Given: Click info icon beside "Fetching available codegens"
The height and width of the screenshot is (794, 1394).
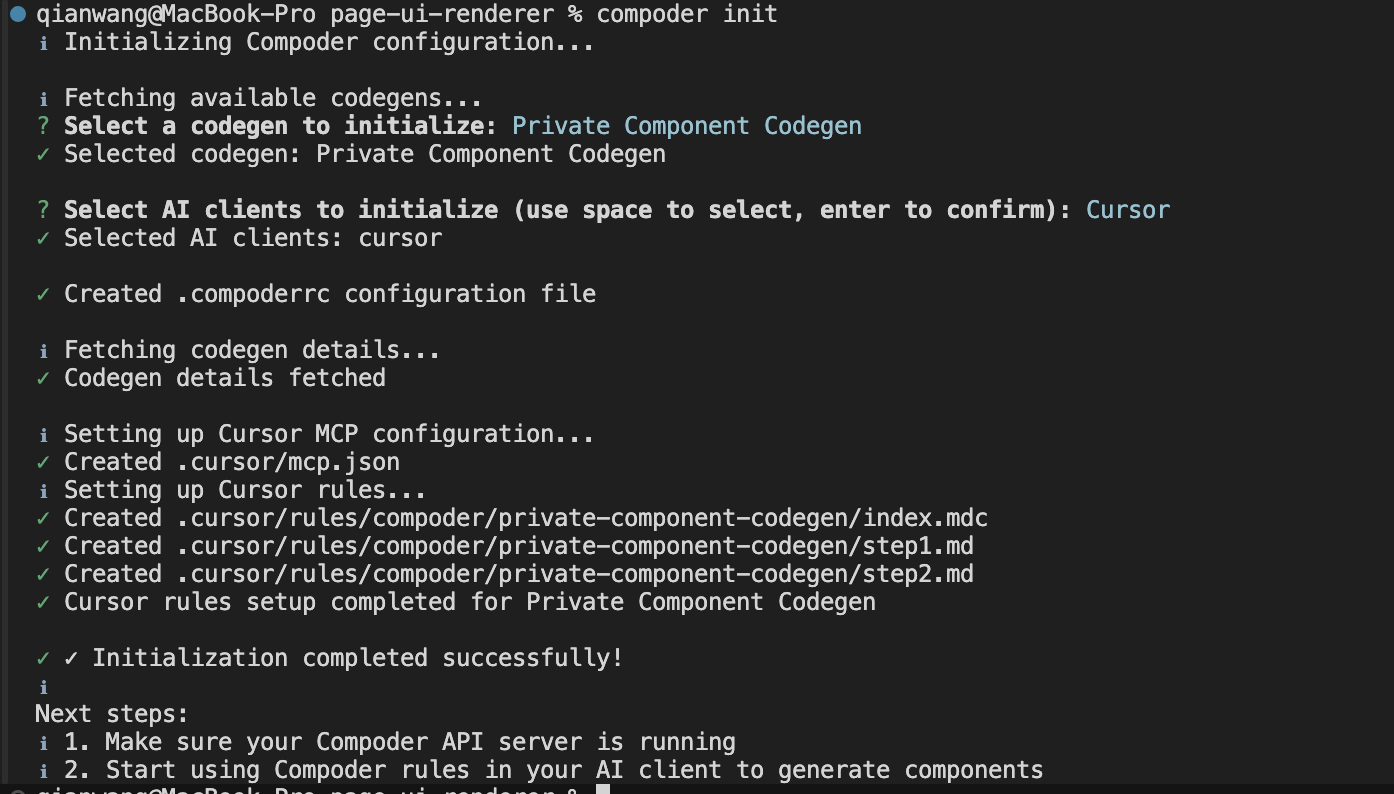Looking at the screenshot, I should pyautogui.click(x=43, y=99).
